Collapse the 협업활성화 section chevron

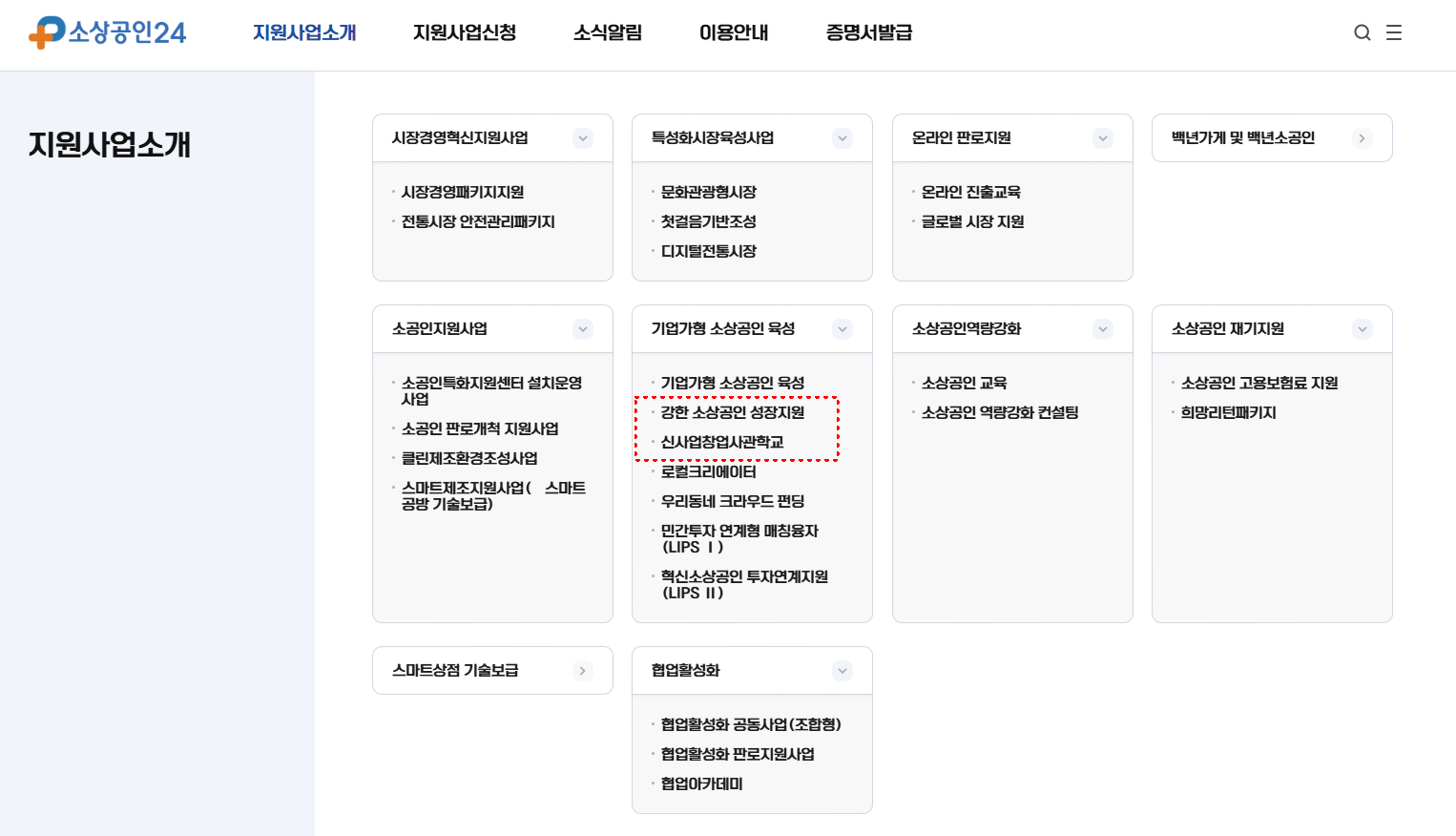pyautogui.click(x=842, y=670)
